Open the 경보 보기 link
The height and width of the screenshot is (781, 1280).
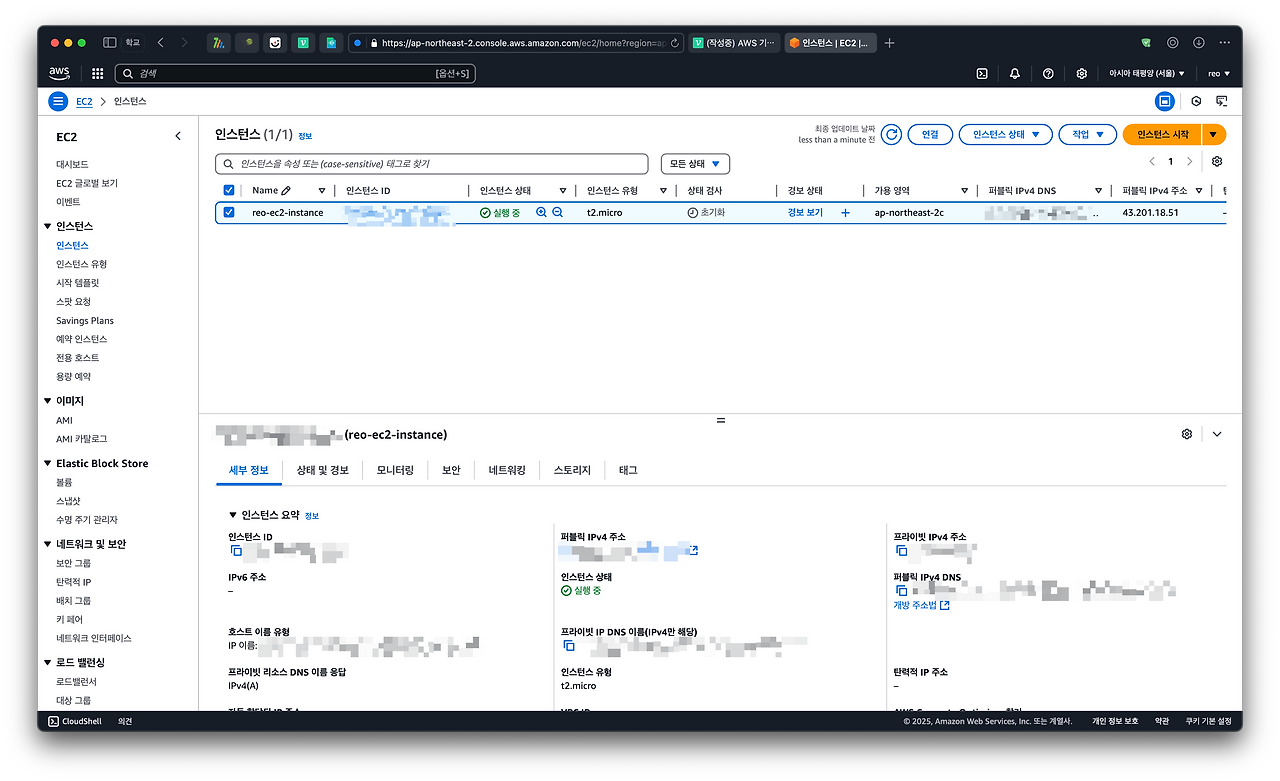point(805,212)
